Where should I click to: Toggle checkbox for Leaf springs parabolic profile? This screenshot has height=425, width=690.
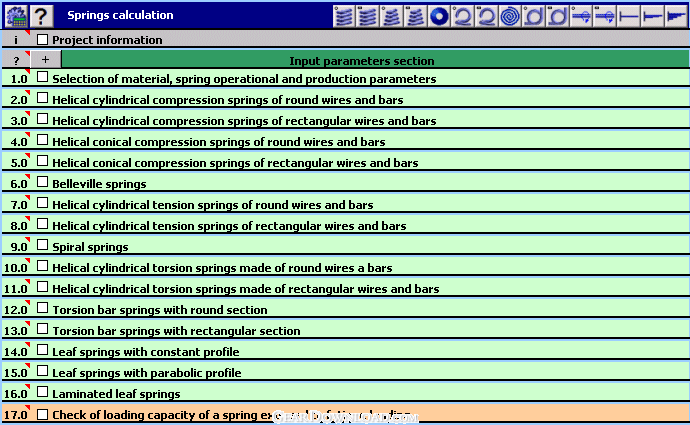(42, 371)
